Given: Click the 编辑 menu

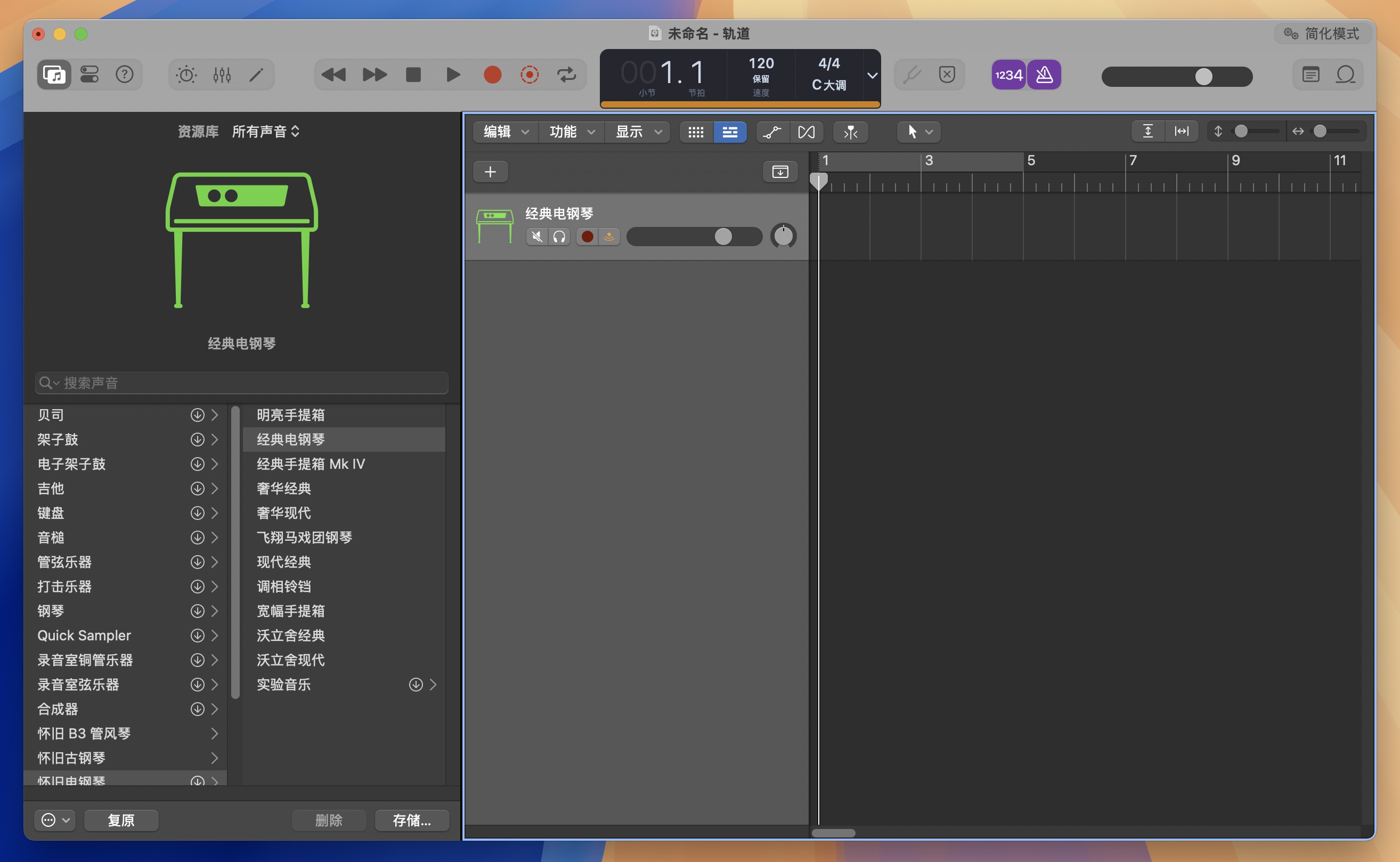Looking at the screenshot, I should pos(504,131).
